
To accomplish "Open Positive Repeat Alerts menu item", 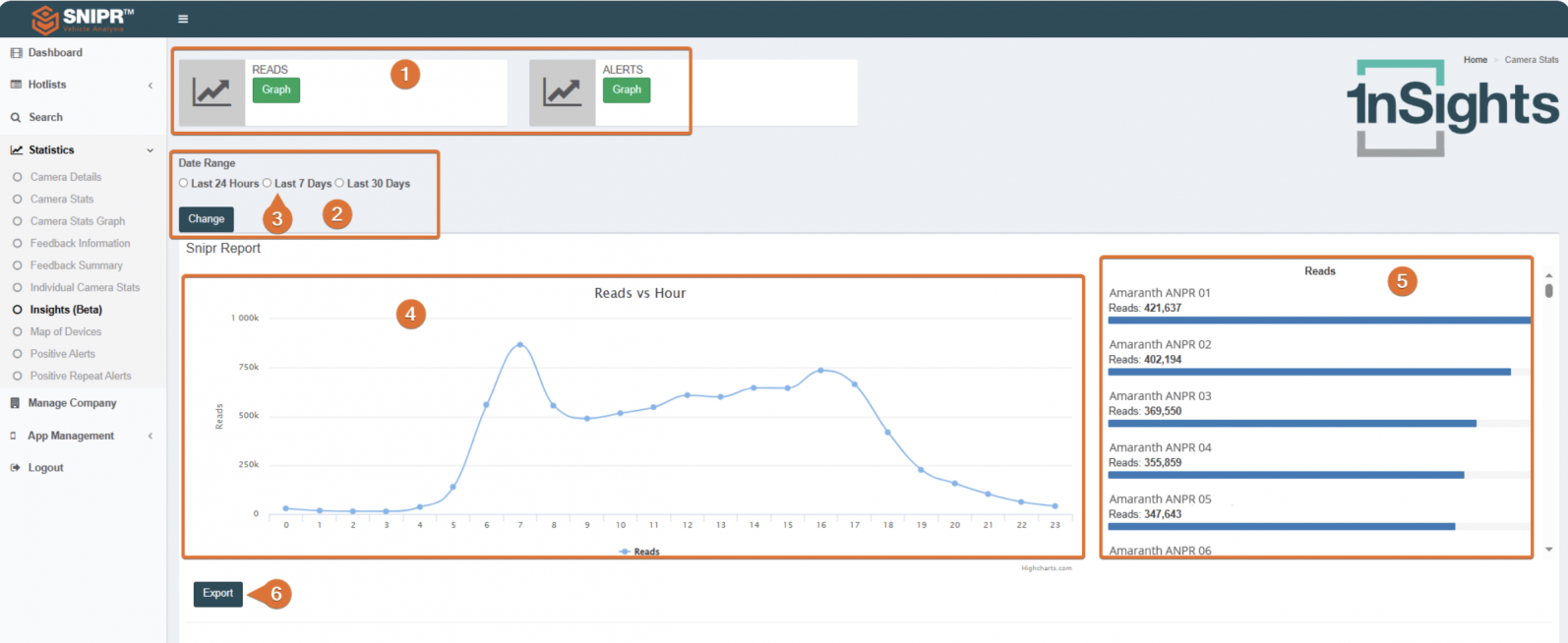I will pos(81,376).
